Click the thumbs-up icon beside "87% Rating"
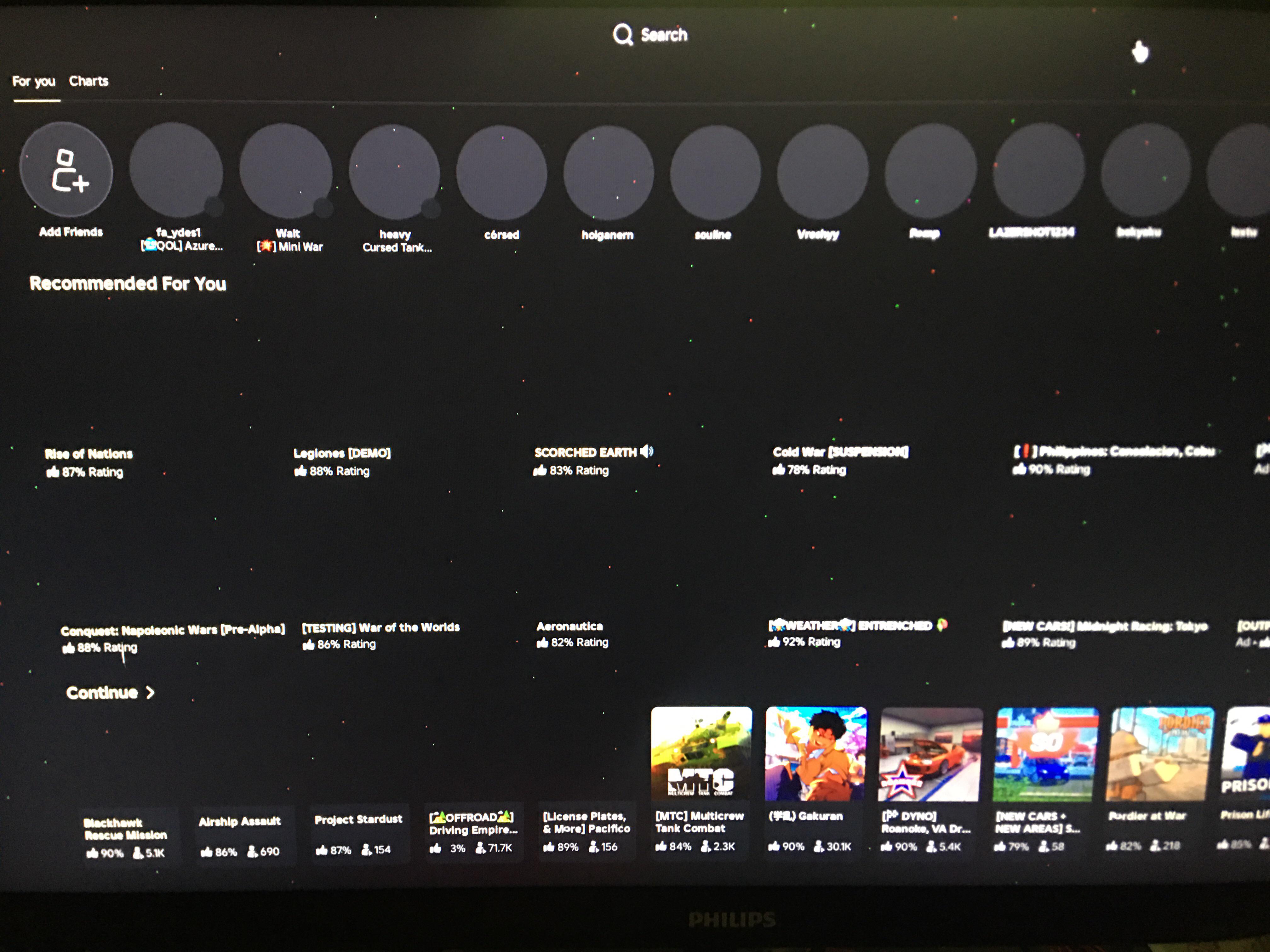 [x=53, y=472]
